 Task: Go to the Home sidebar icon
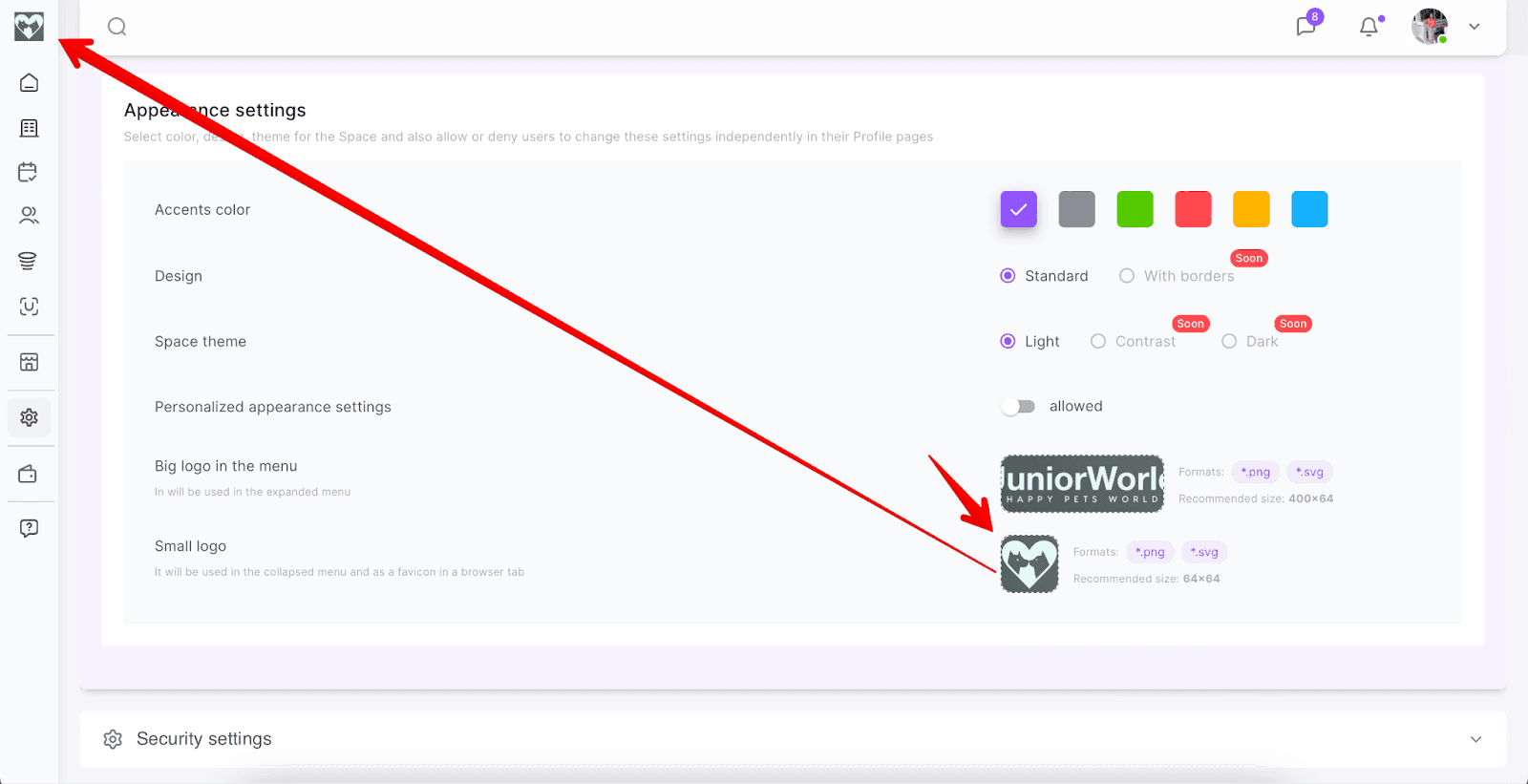(30, 83)
